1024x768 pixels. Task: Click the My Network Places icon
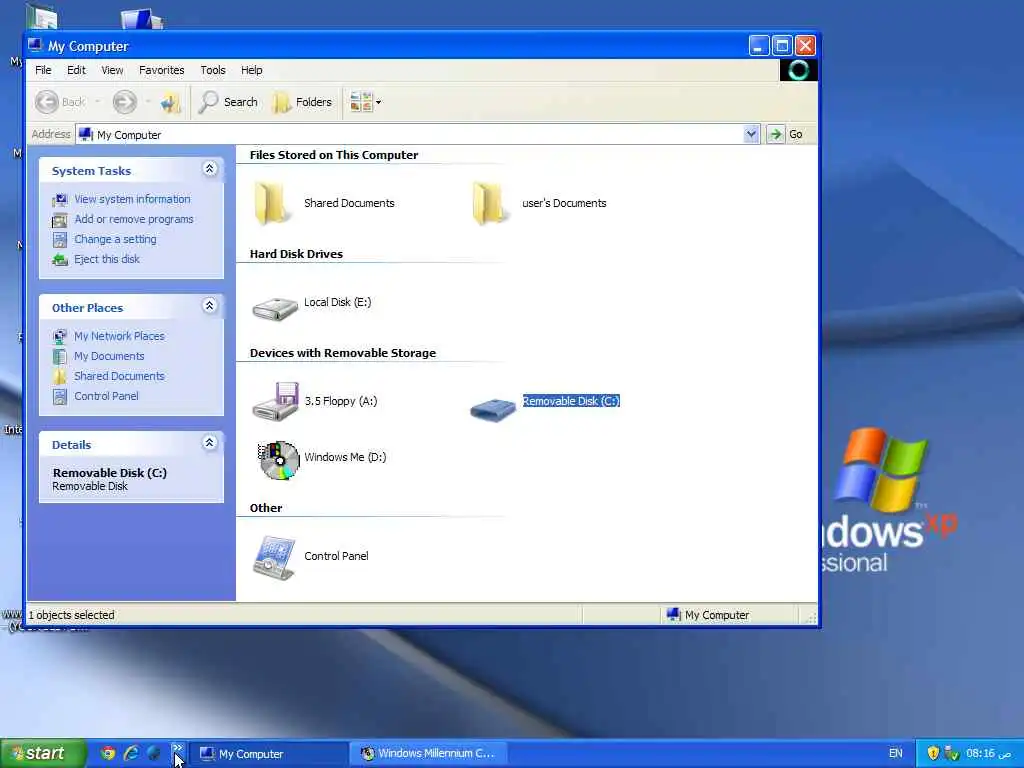[59, 337]
